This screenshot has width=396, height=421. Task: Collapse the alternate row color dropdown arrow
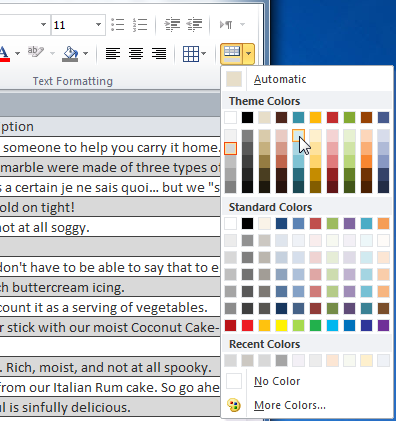click(249, 54)
